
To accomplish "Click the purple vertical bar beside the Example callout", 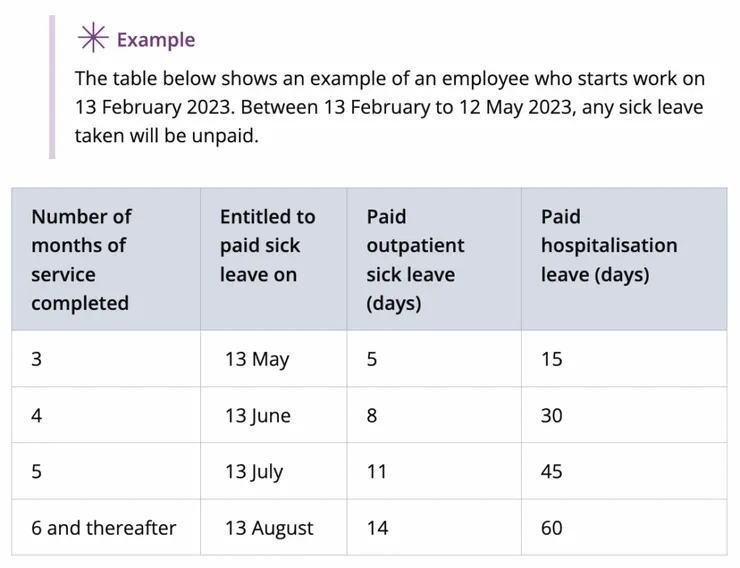I will pos(52,87).
